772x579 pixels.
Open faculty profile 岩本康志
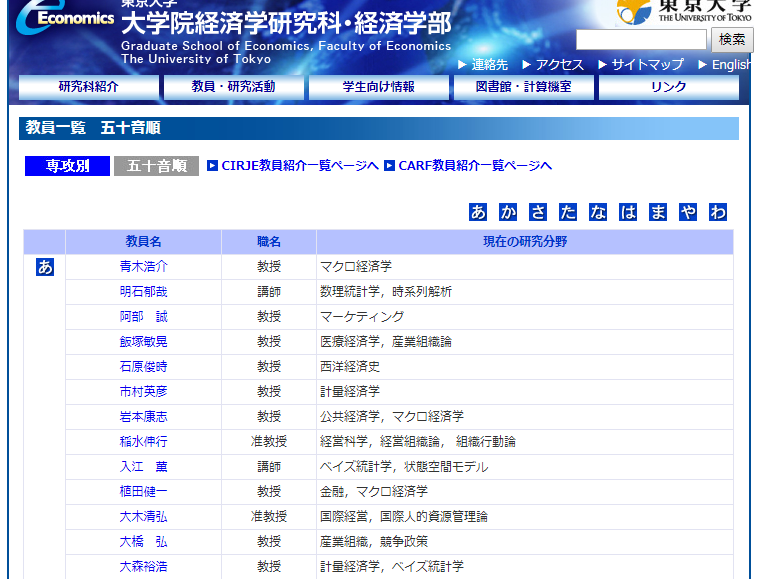[x=144, y=417]
